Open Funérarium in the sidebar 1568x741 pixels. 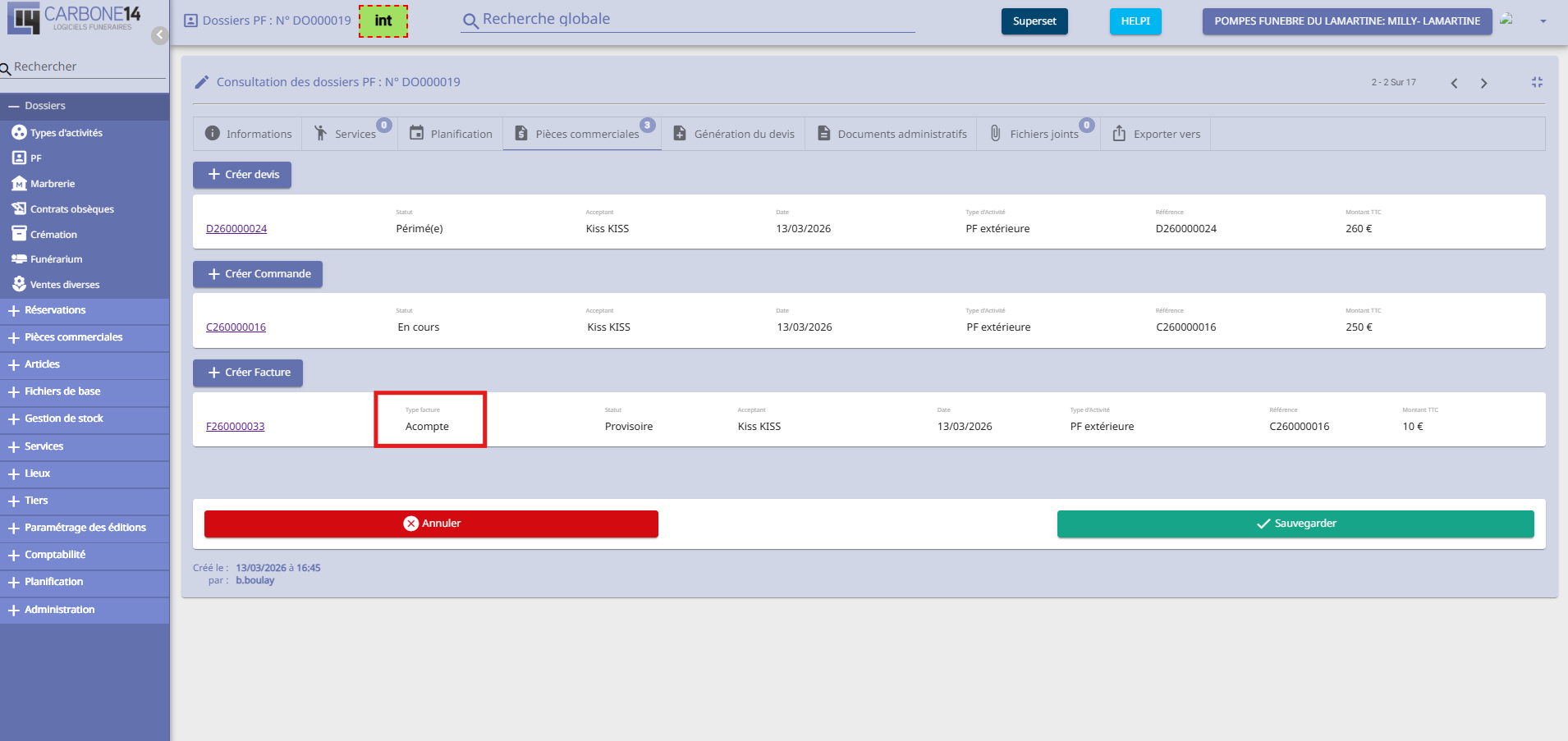56,259
